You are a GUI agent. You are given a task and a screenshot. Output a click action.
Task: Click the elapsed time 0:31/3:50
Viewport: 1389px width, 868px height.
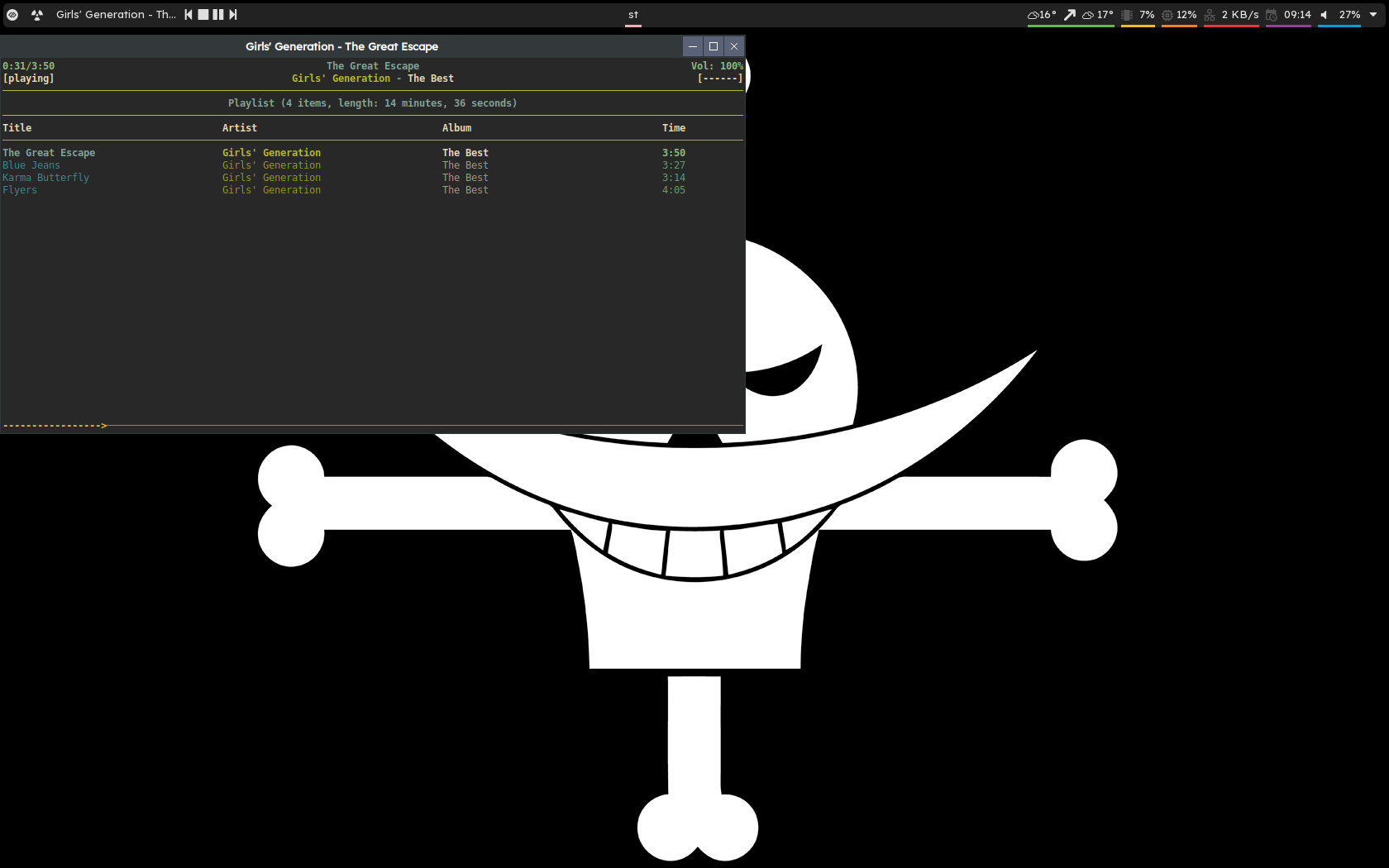28,66
